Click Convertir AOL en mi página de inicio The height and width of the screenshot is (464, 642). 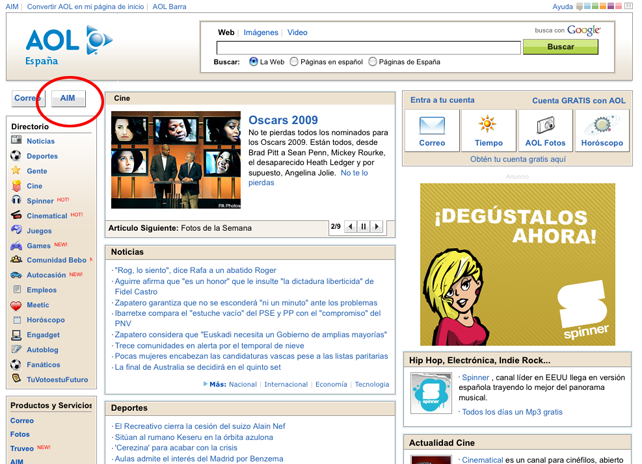[85, 7]
